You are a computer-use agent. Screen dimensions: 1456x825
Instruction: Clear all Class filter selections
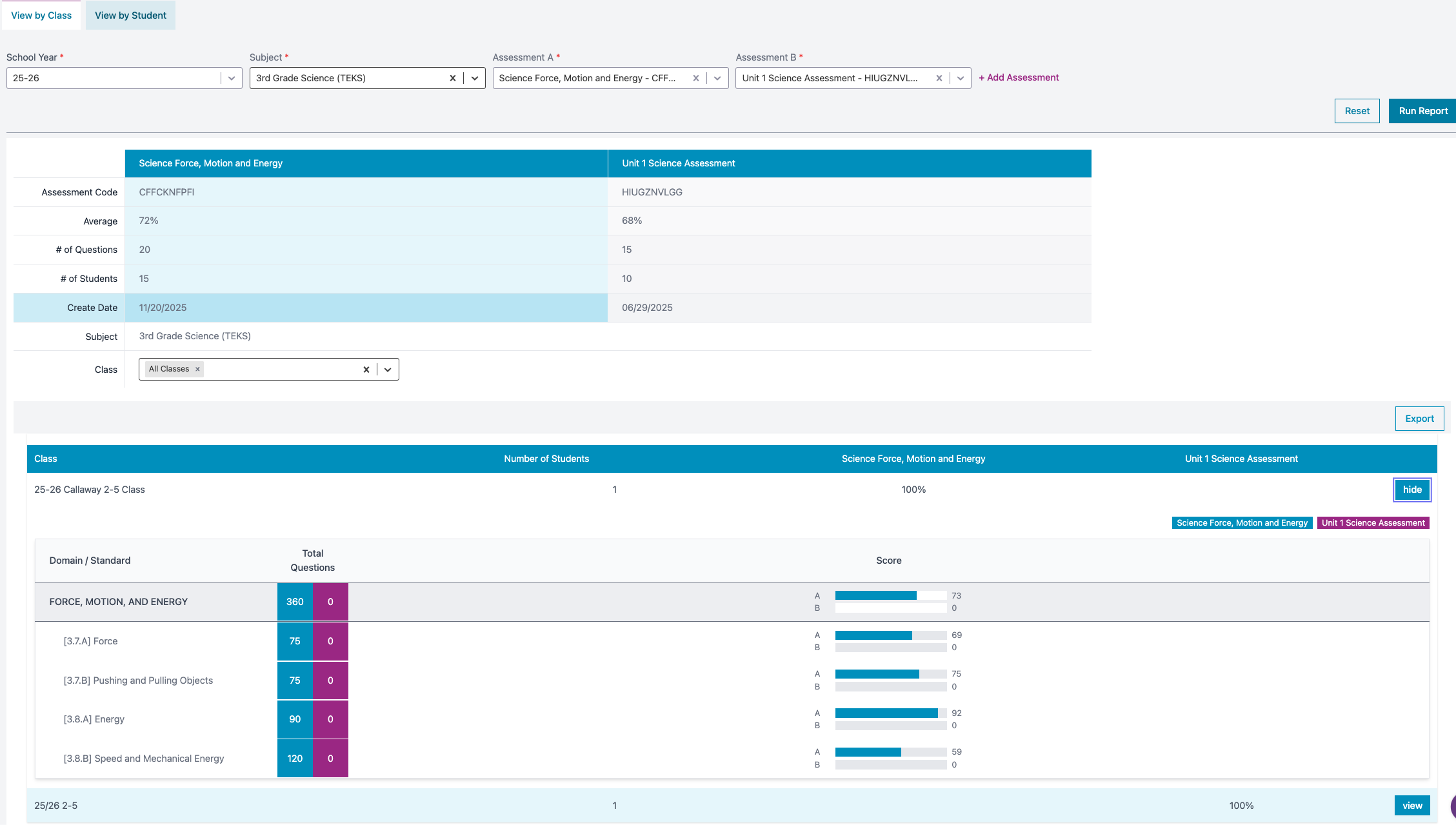point(366,370)
